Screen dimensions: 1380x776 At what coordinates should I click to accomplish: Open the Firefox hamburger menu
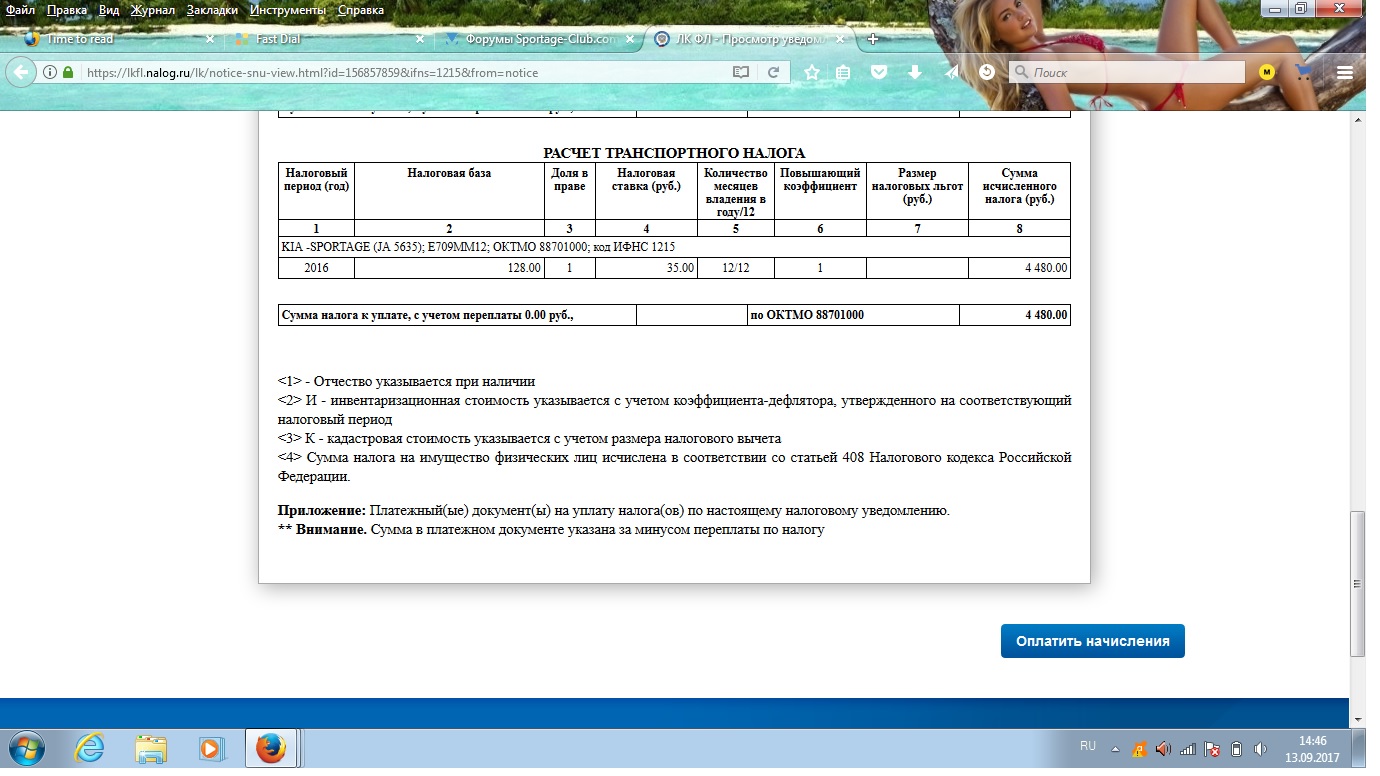click(x=1344, y=72)
